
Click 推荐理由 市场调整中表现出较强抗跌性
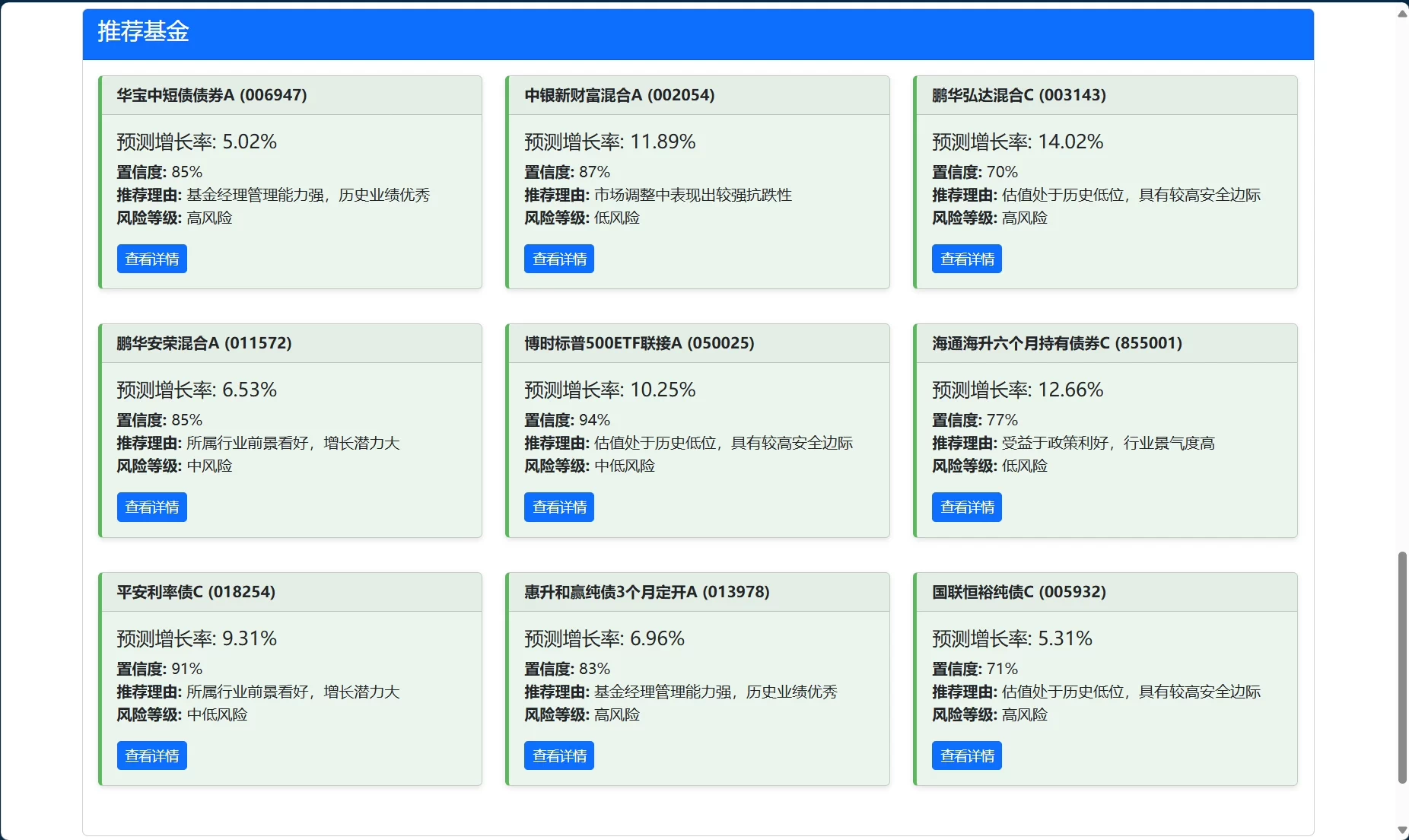pyautogui.click(x=658, y=195)
